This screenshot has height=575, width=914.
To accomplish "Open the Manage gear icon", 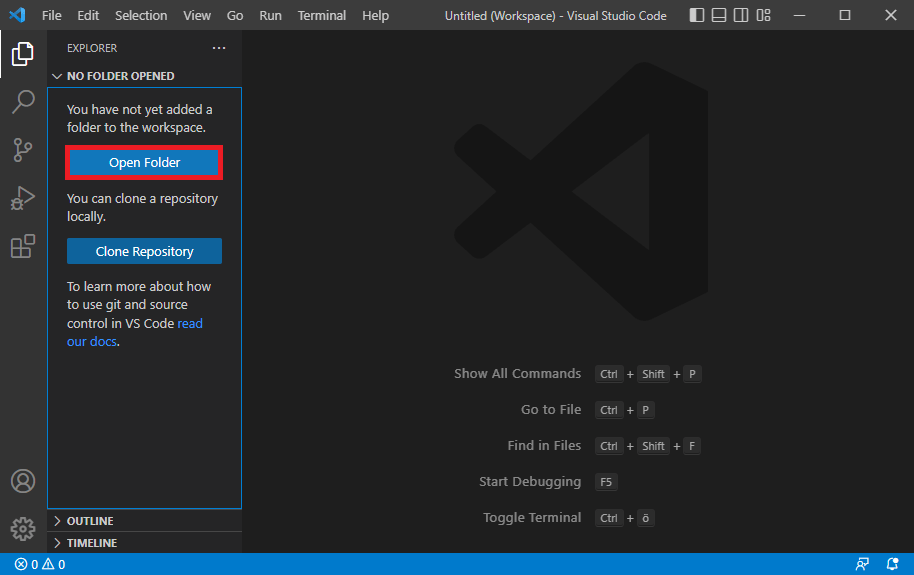I will [x=23, y=529].
